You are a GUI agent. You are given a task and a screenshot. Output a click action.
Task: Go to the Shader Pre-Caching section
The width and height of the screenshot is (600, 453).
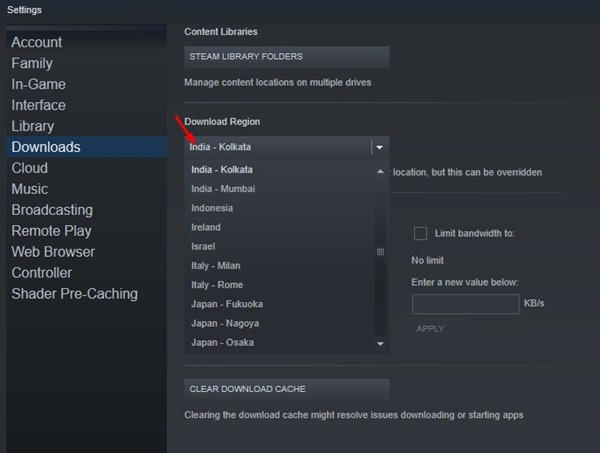point(75,294)
